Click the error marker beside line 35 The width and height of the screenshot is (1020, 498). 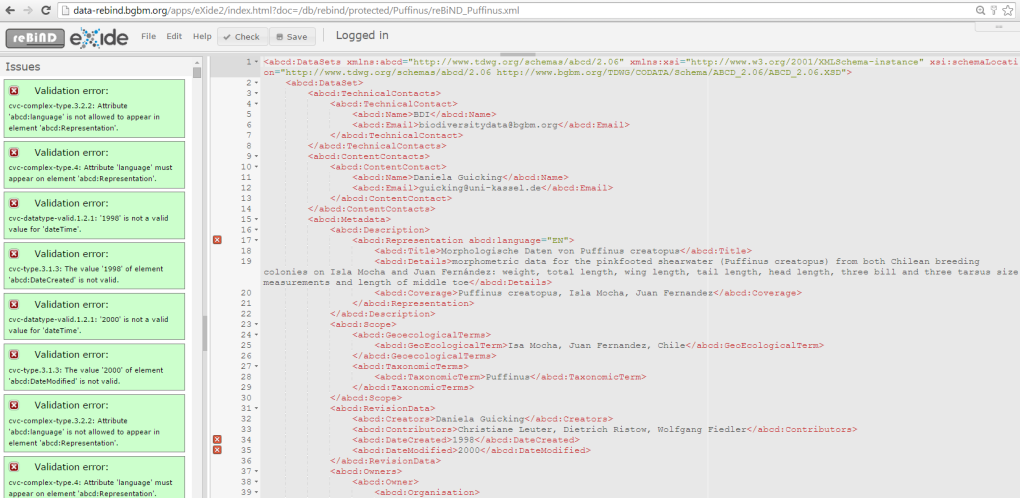pyautogui.click(x=217, y=450)
